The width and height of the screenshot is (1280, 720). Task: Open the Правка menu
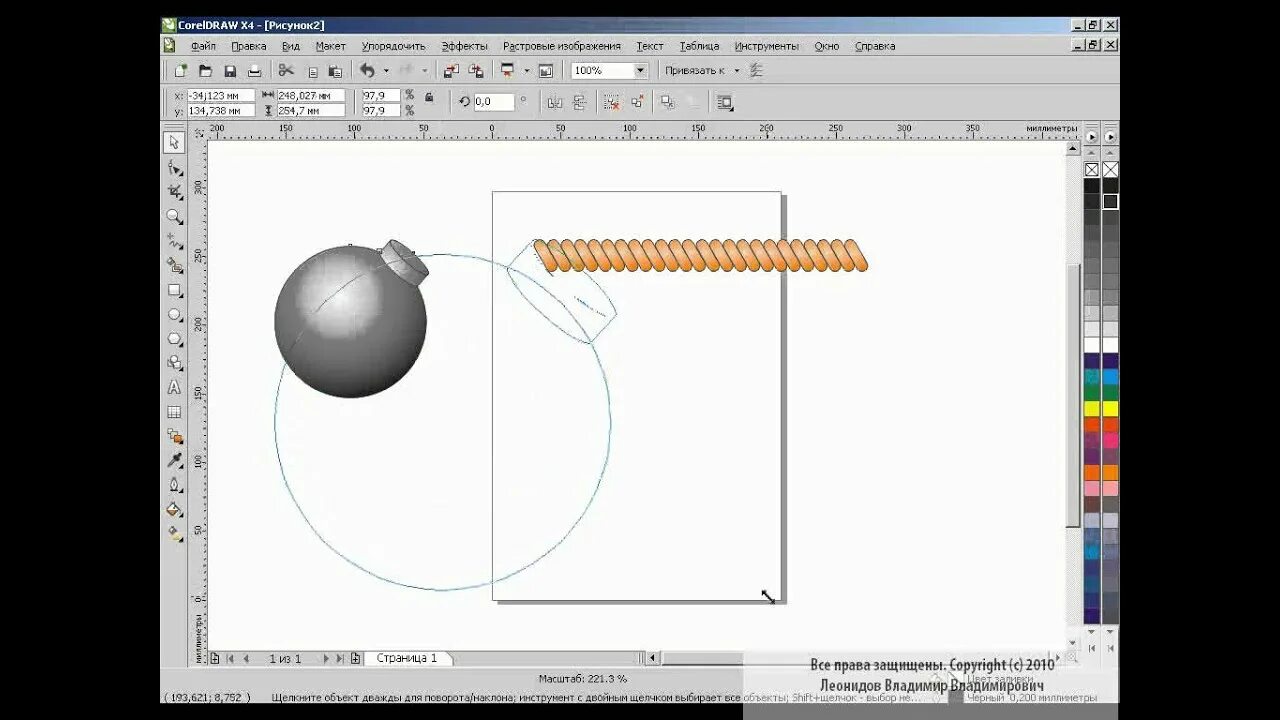[248, 46]
